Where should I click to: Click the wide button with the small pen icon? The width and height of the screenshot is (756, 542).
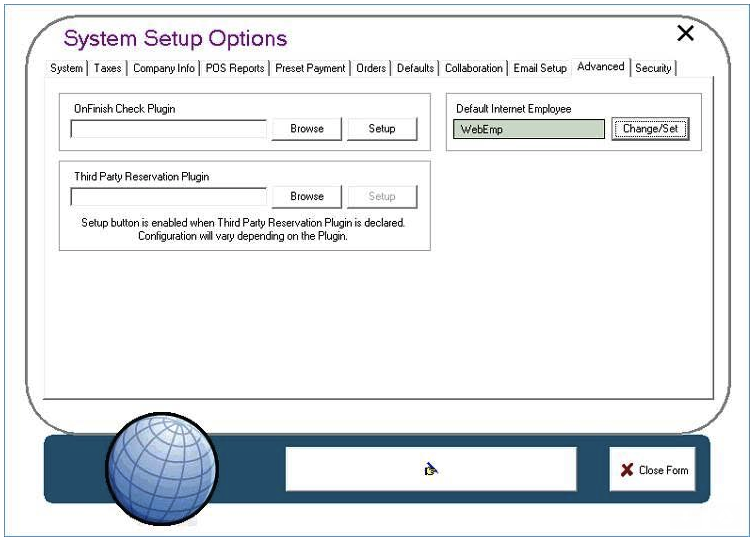click(431, 469)
